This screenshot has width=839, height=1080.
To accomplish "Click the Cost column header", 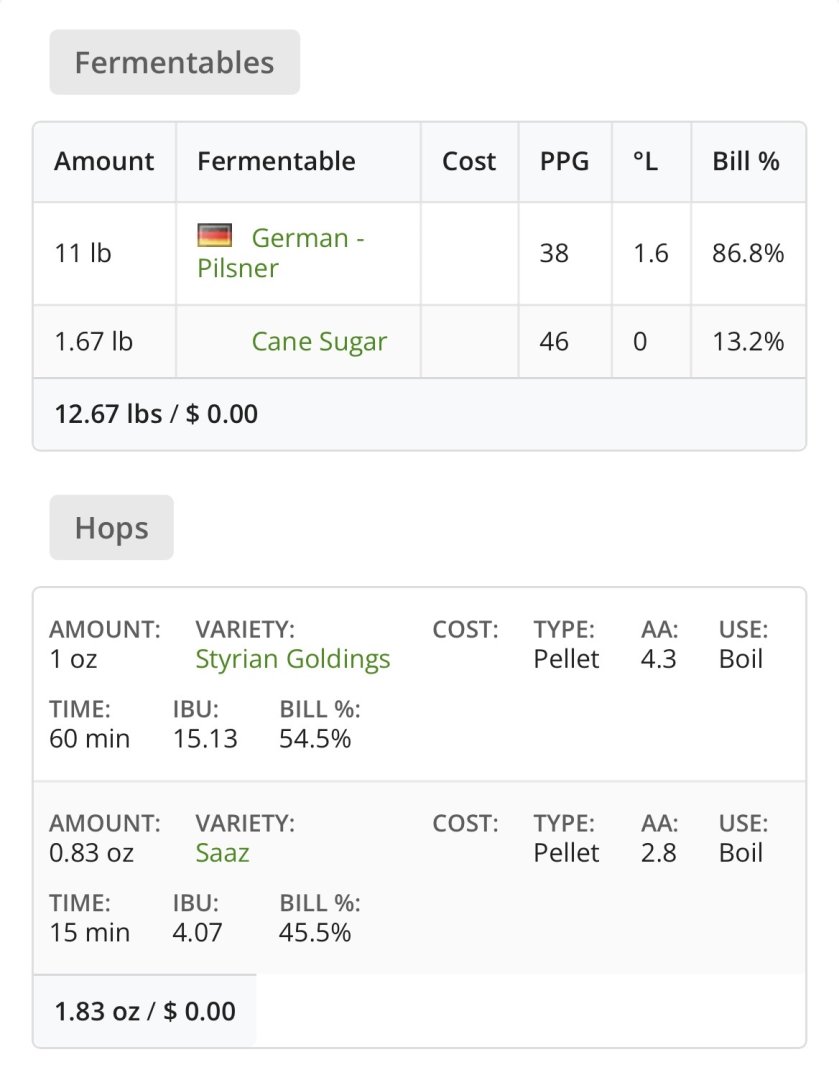I will 469,161.
